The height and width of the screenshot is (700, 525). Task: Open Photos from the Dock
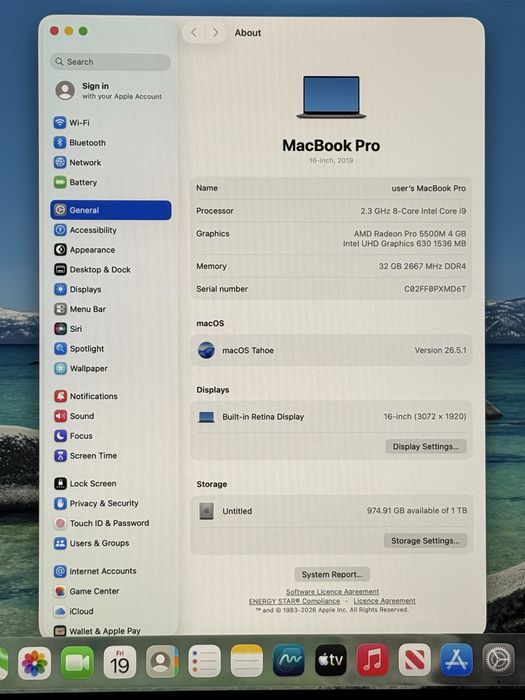coord(34,663)
